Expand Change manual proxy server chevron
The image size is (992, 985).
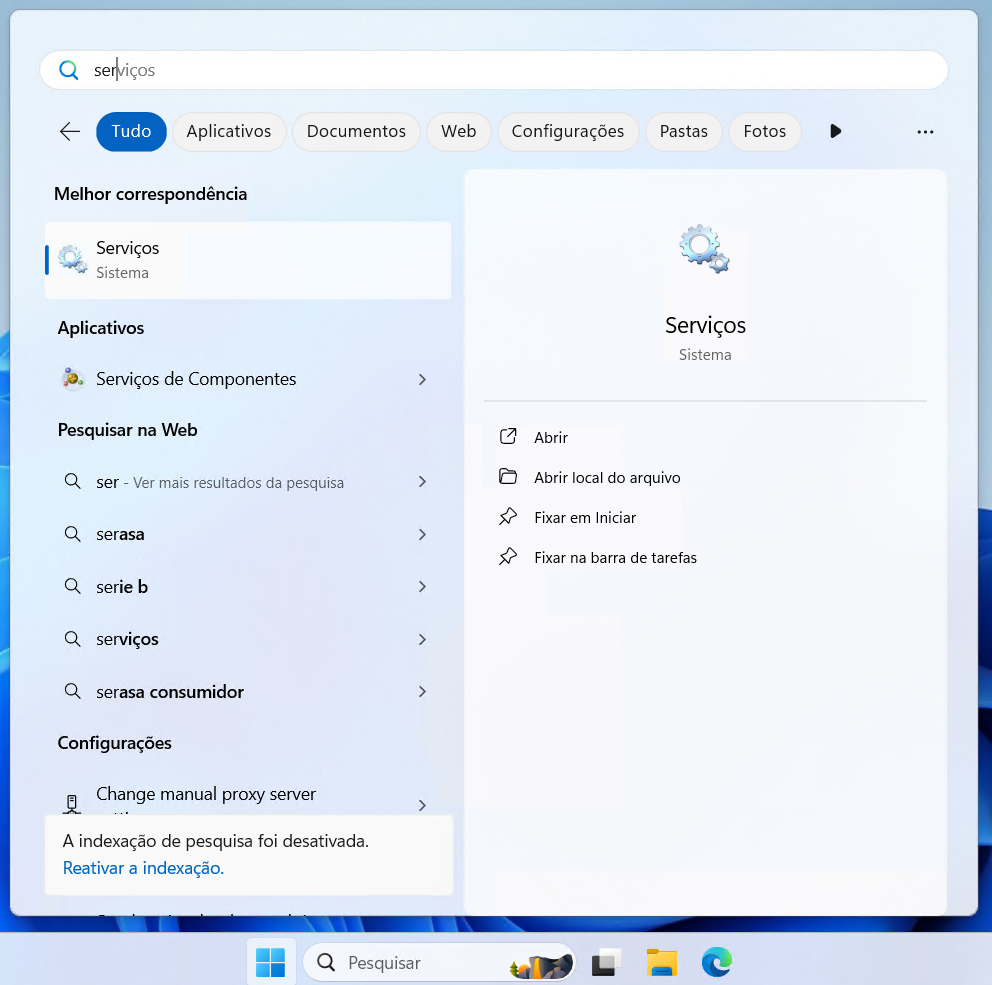(423, 805)
